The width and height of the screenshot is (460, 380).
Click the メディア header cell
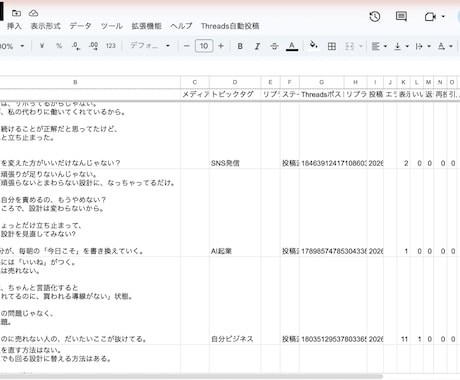195,94
